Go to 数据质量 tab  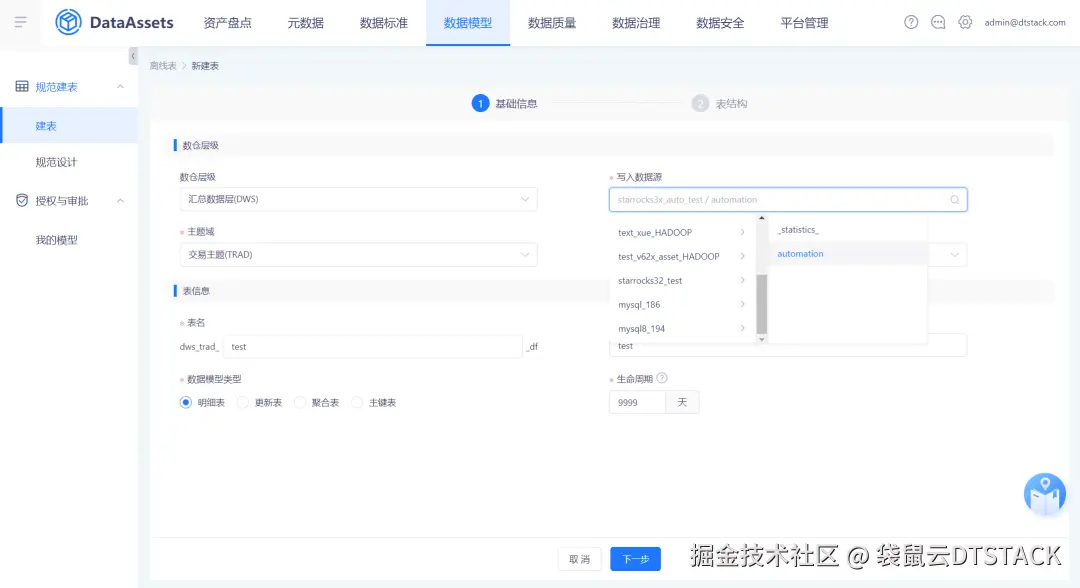552,23
